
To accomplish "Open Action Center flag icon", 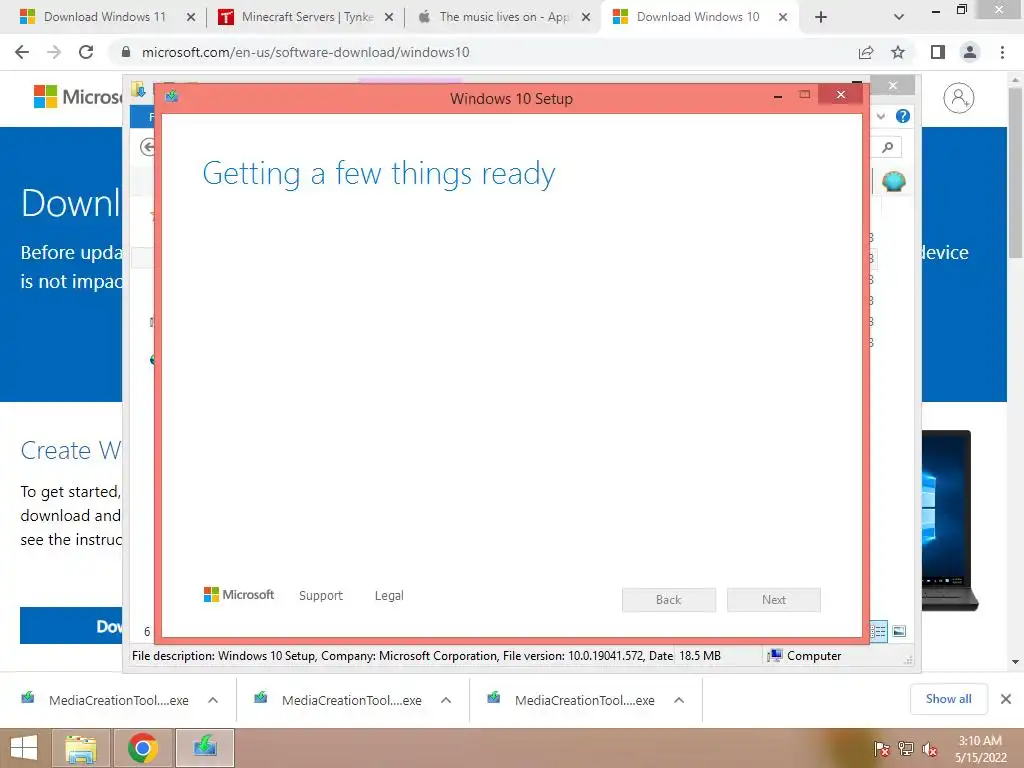I will click(881, 749).
